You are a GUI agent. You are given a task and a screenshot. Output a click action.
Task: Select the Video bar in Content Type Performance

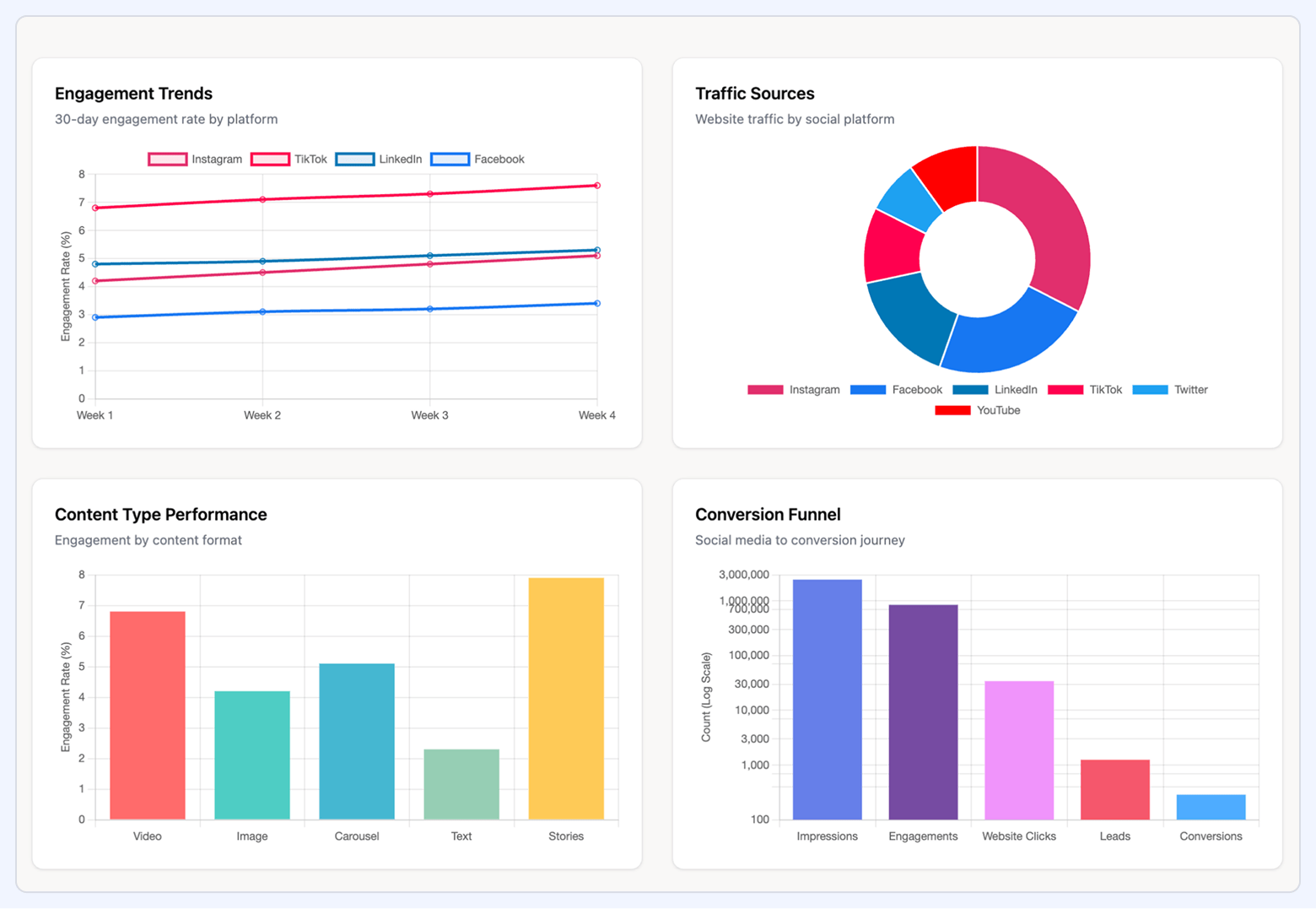147,713
